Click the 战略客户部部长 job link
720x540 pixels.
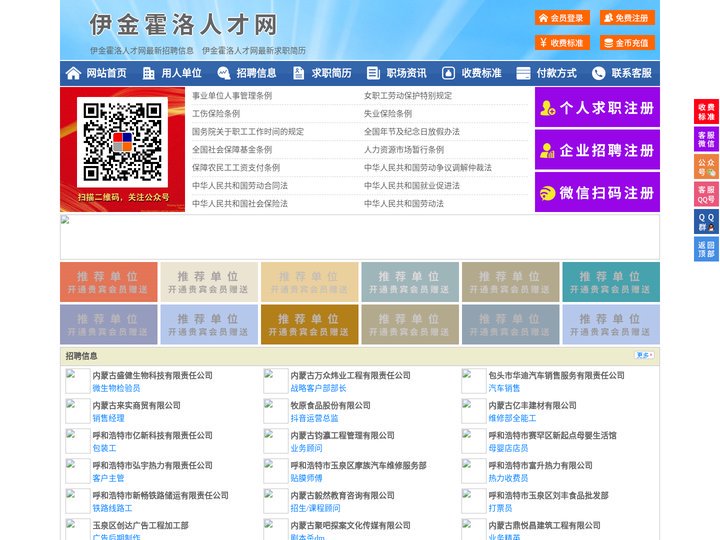tap(318, 388)
